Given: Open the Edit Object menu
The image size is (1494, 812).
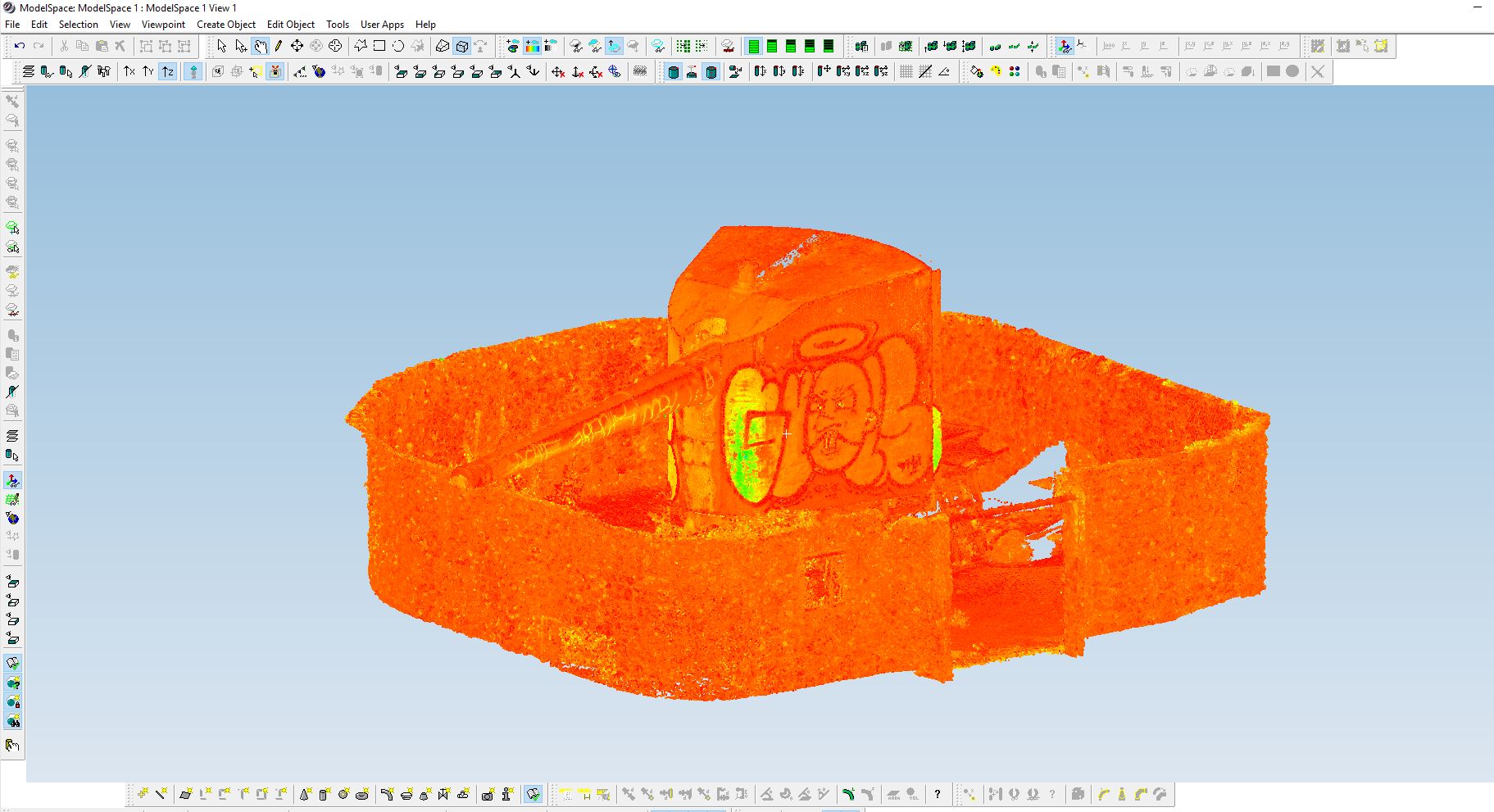Looking at the screenshot, I should (291, 25).
